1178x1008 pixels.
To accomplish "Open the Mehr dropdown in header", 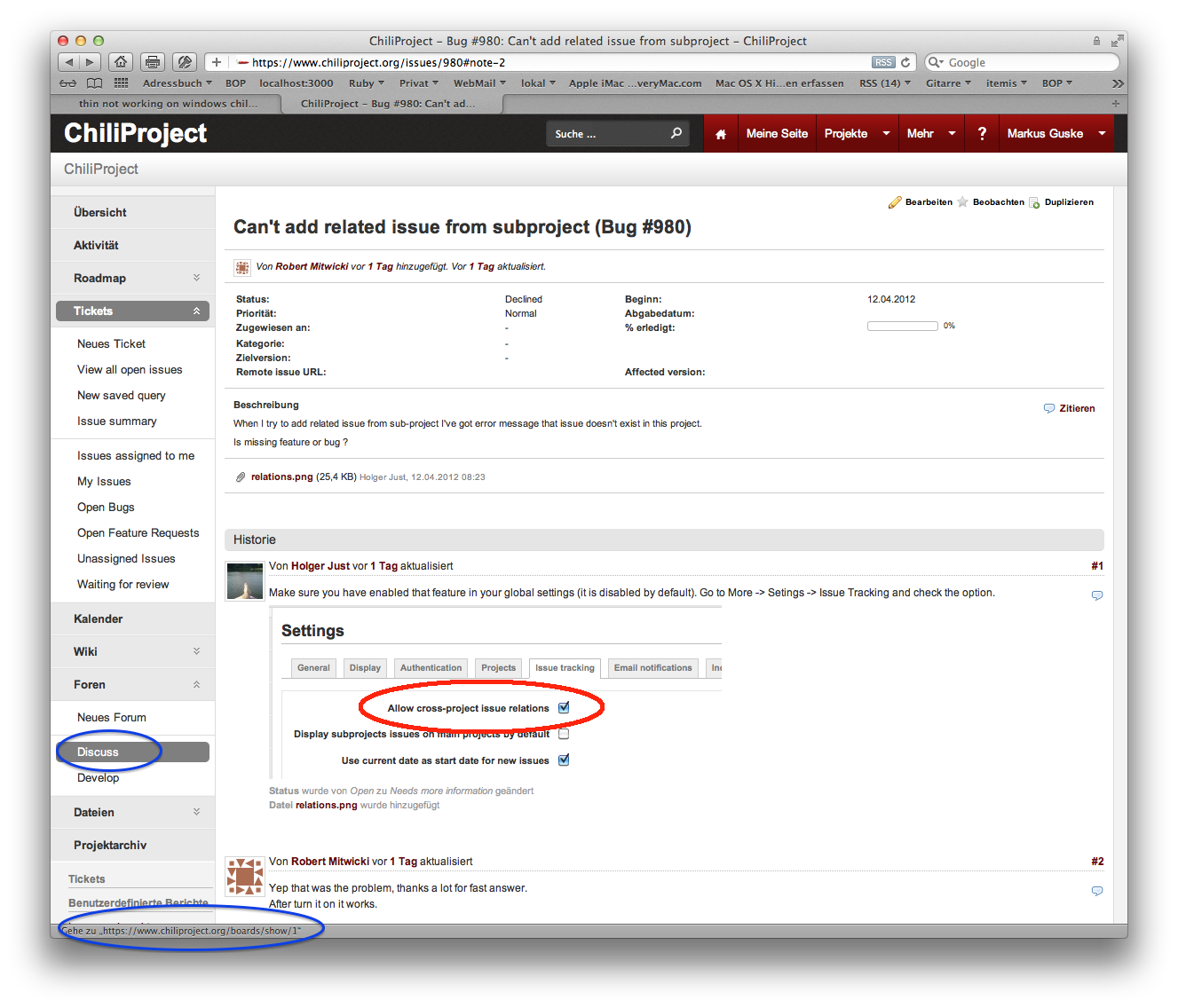I will point(931,133).
